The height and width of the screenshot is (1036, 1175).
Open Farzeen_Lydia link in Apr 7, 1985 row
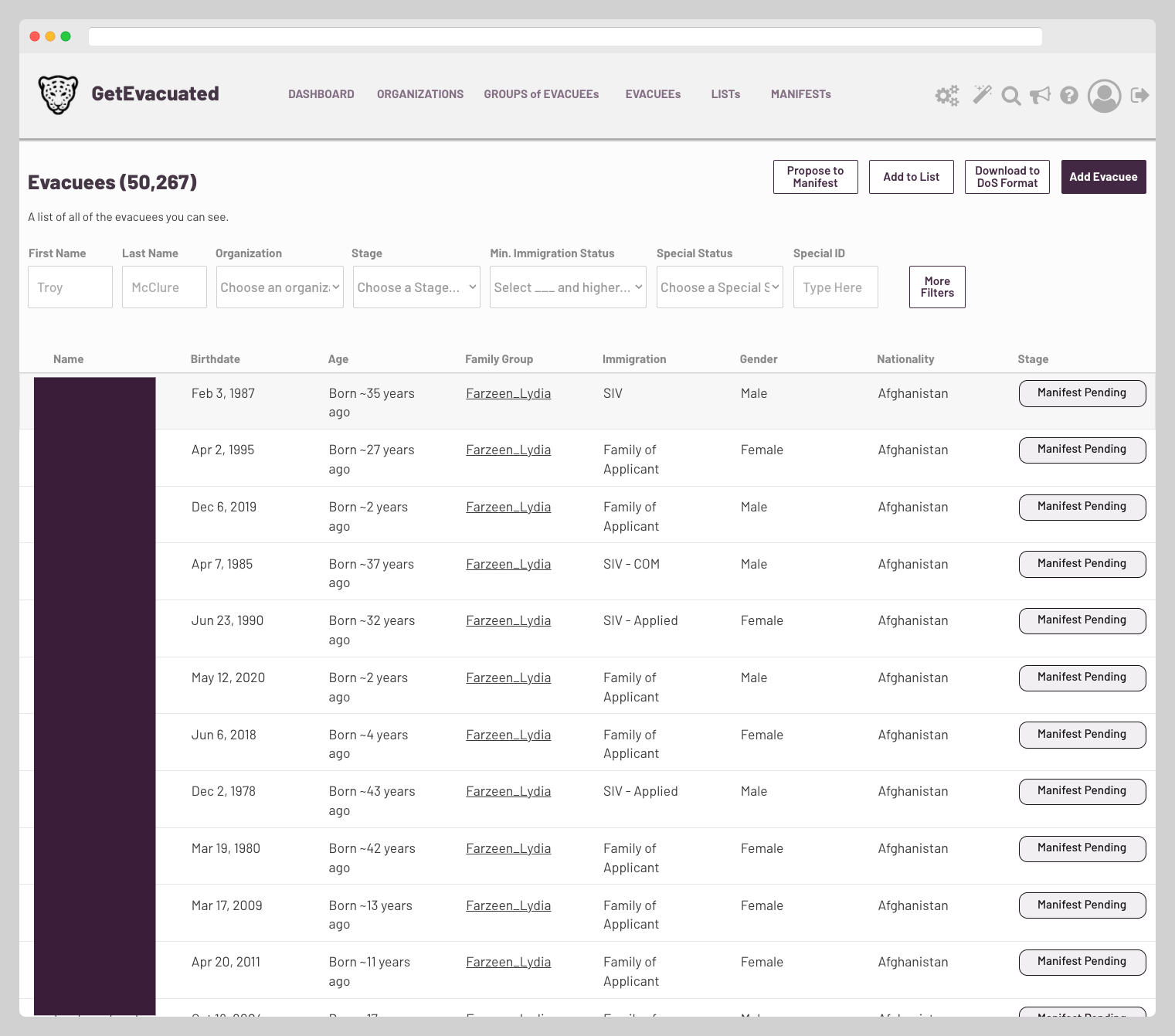(508, 564)
